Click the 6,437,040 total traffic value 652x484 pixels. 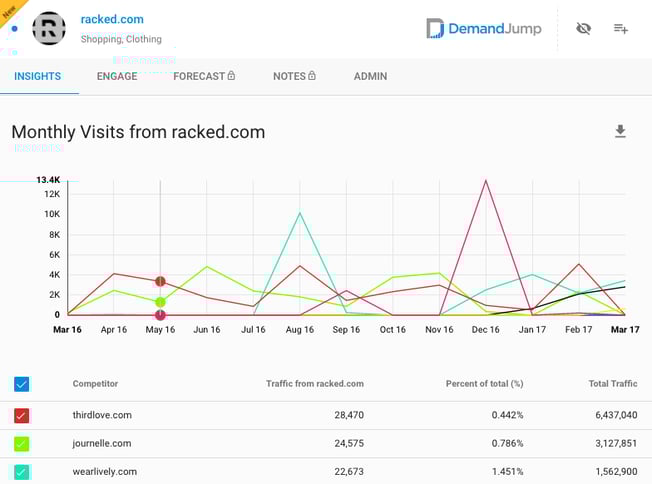(616, 415)
